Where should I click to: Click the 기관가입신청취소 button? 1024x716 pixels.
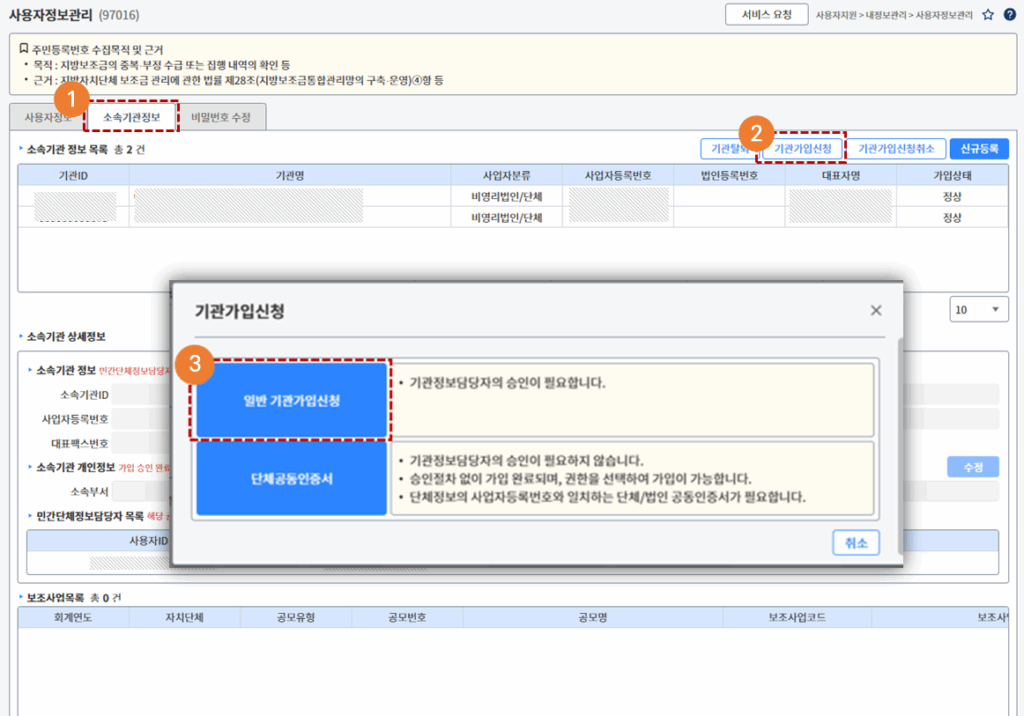[896, 149]
